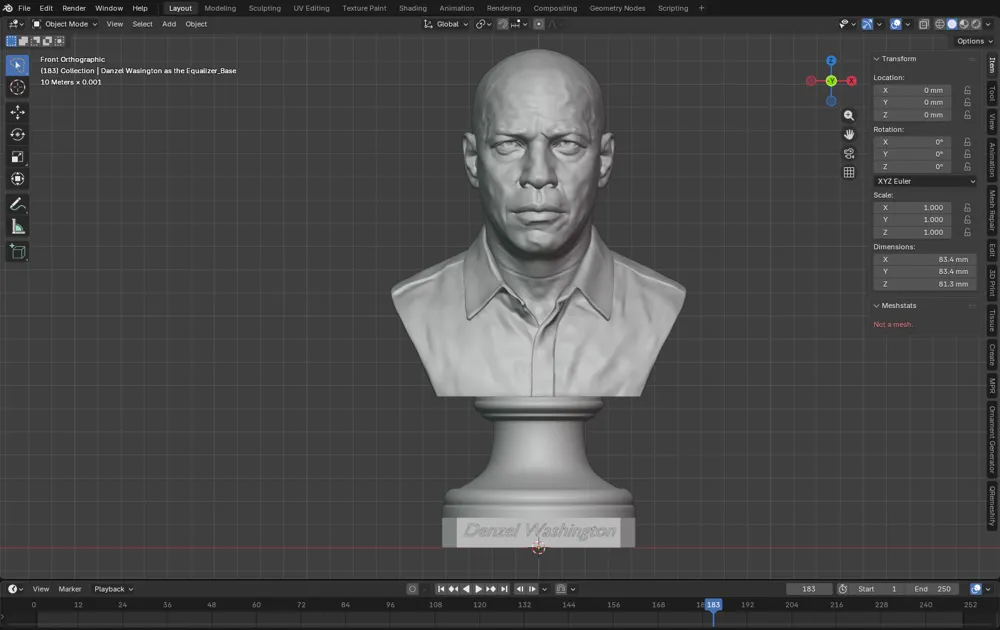Click the Dimensions Z field 81.3 mm
This screenshot has width=1000, height=630.
(925, 284)
